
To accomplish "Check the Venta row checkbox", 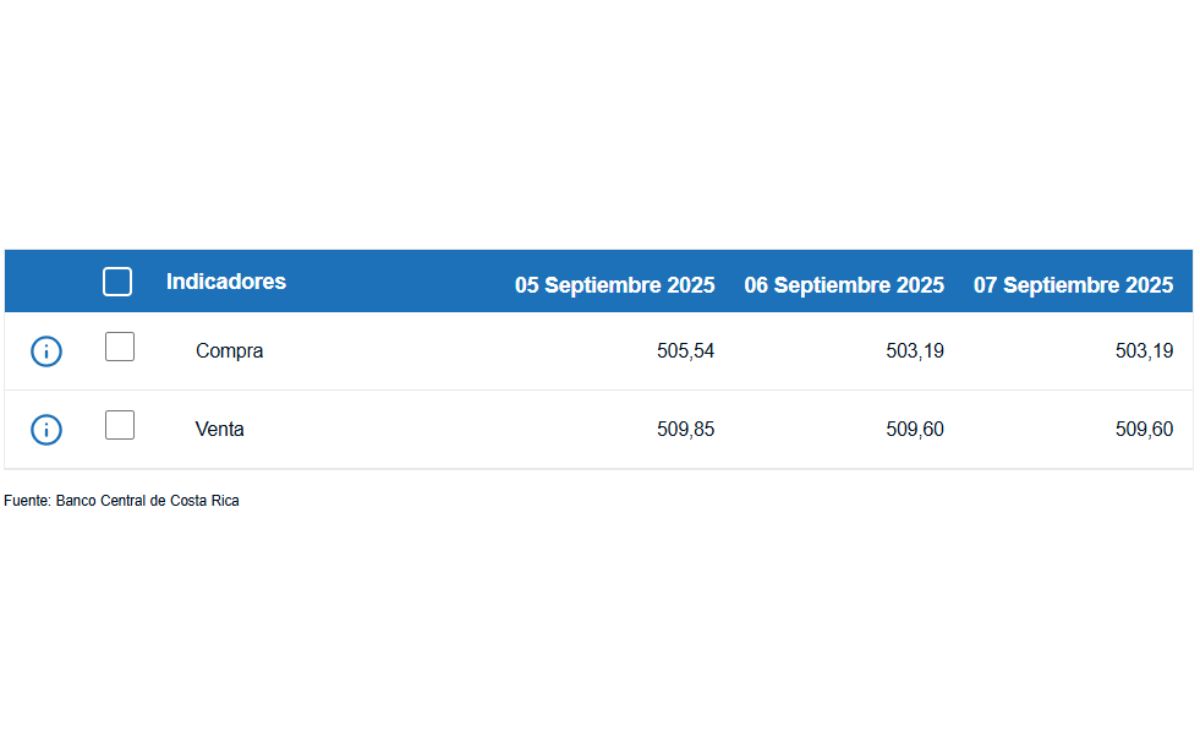I will coord(119,425).
